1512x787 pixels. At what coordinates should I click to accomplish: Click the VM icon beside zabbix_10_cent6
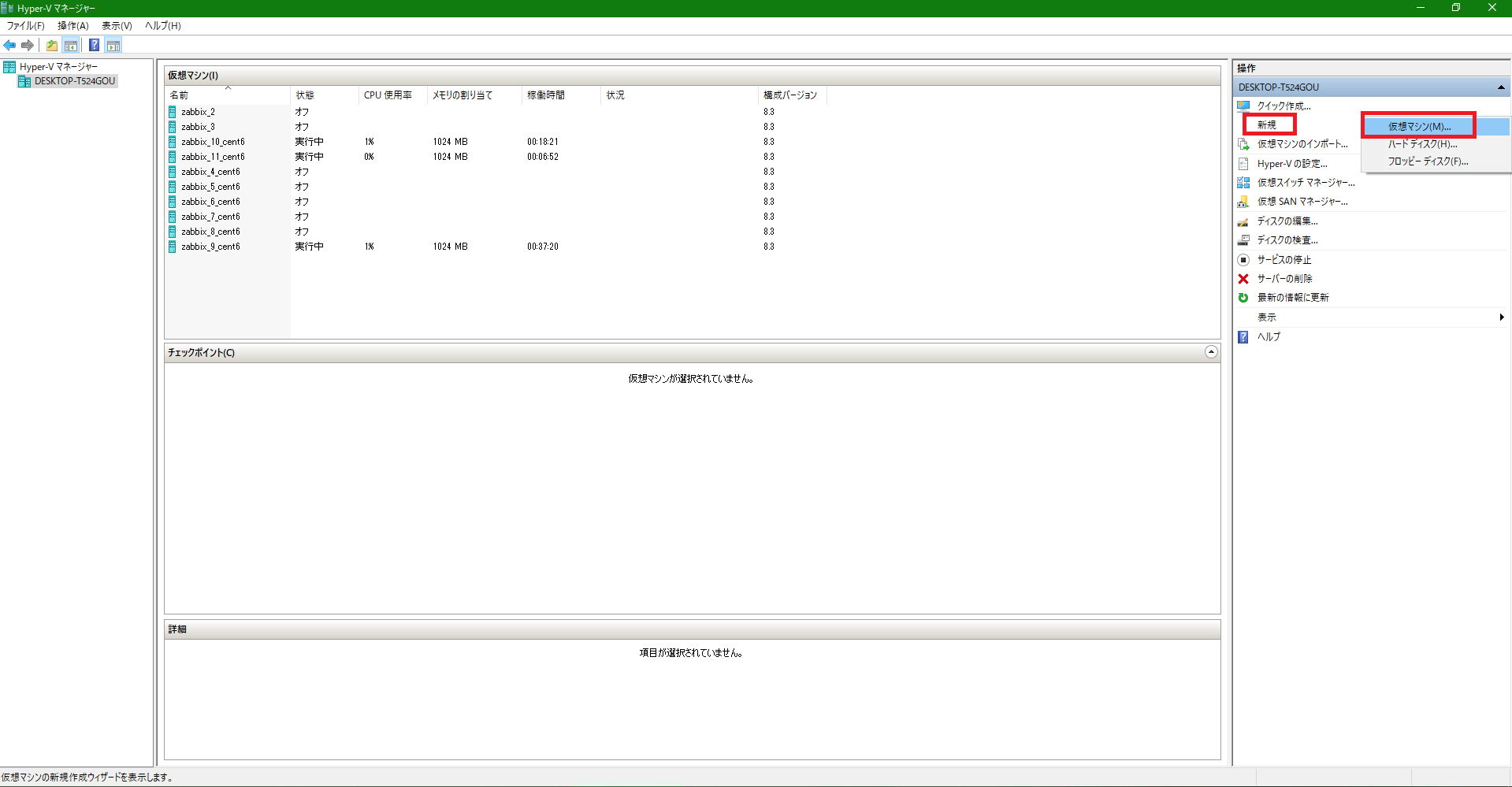tap(173, 142)
